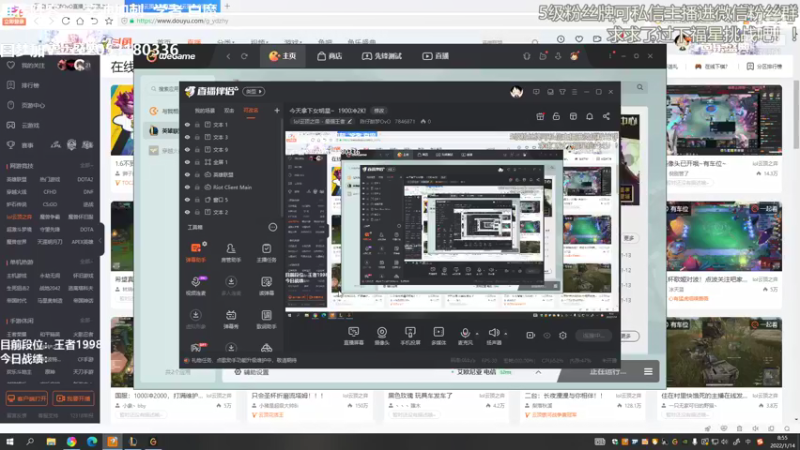Open WeGame 主页 home tab
This screenshot has width=800, height=450.
pyautogui.click(x=283, y=56)
